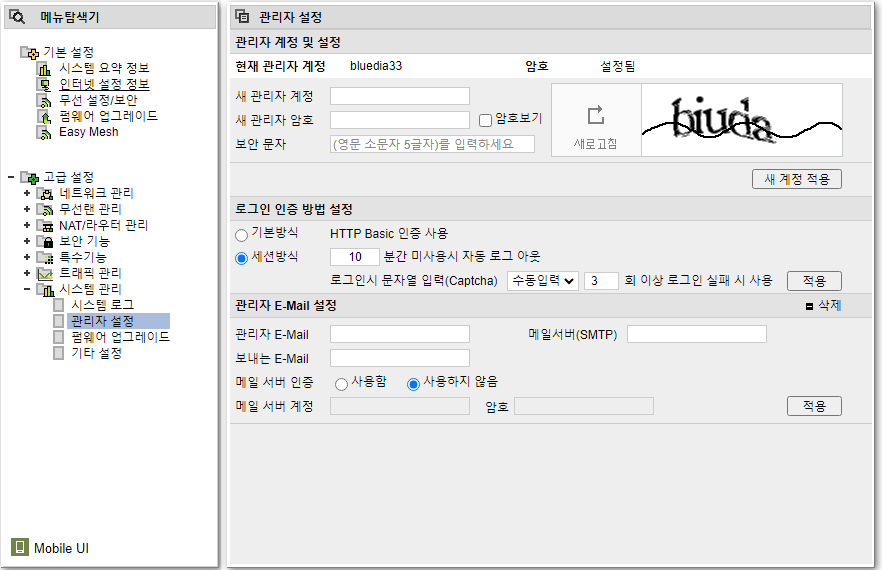Expand the NAT/라우터 관리 node
This screenshot has height=570, width=882.
point(26,225)
